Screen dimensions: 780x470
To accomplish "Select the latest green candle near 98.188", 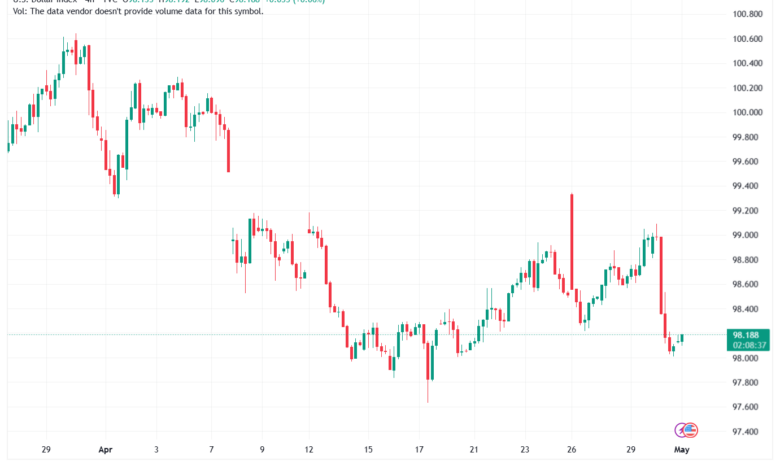I will pos(682,339).
